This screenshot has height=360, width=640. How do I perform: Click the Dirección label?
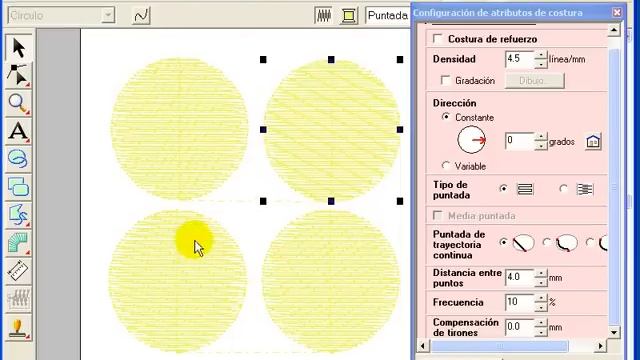click(x=454, y=103)
